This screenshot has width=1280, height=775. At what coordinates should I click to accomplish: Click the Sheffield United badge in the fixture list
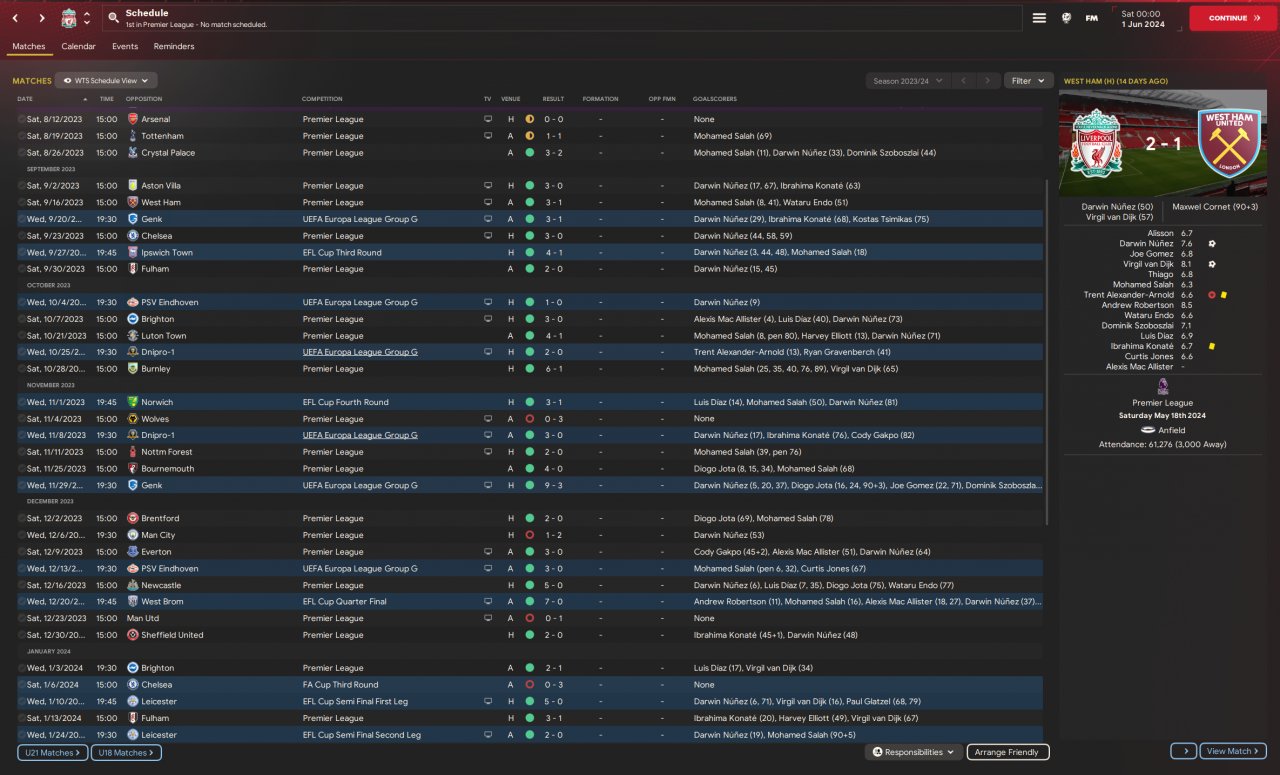pyautogui.click(x=132, y=635)
